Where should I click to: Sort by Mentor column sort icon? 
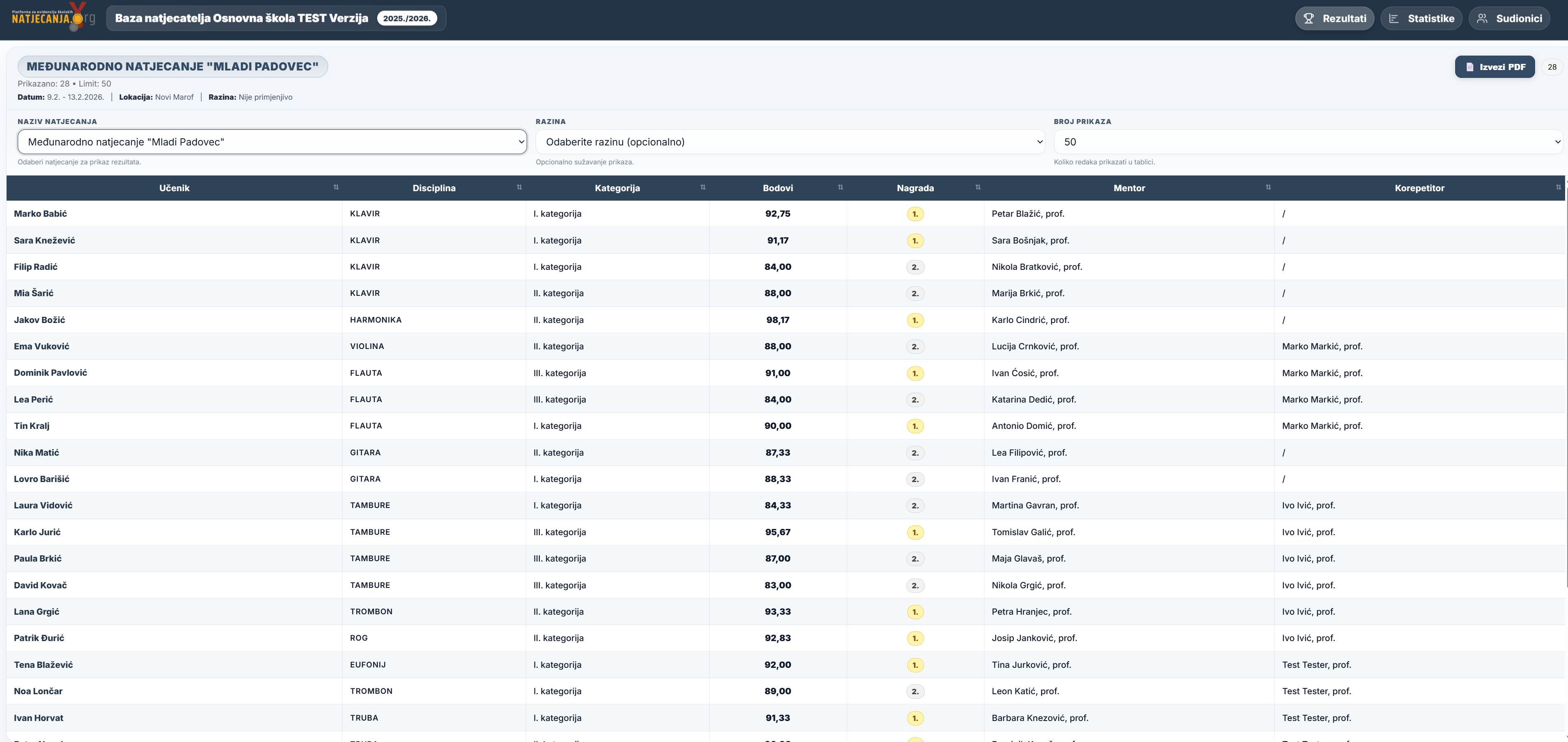tap(1268, 187)
